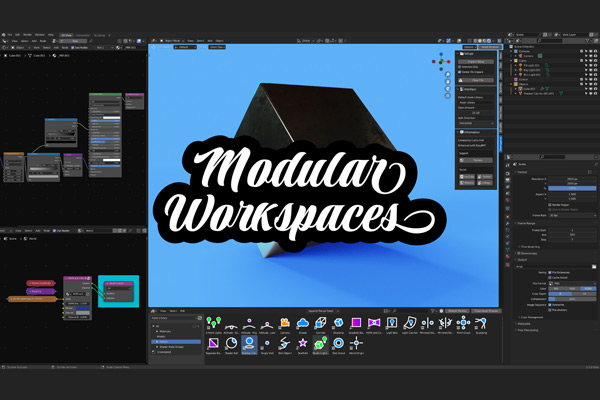Screen dimensions: 600x400
Task: Open the Options dropdown in viewport
Action: coord(470,47)
